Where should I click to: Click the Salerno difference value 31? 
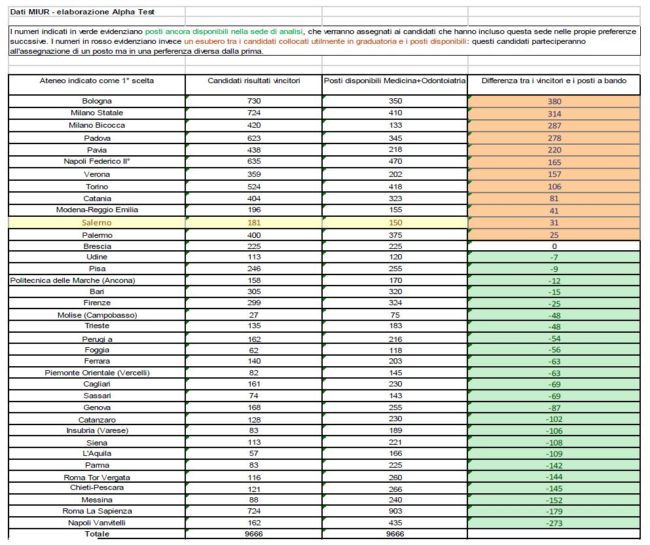[x=554, y=223]
